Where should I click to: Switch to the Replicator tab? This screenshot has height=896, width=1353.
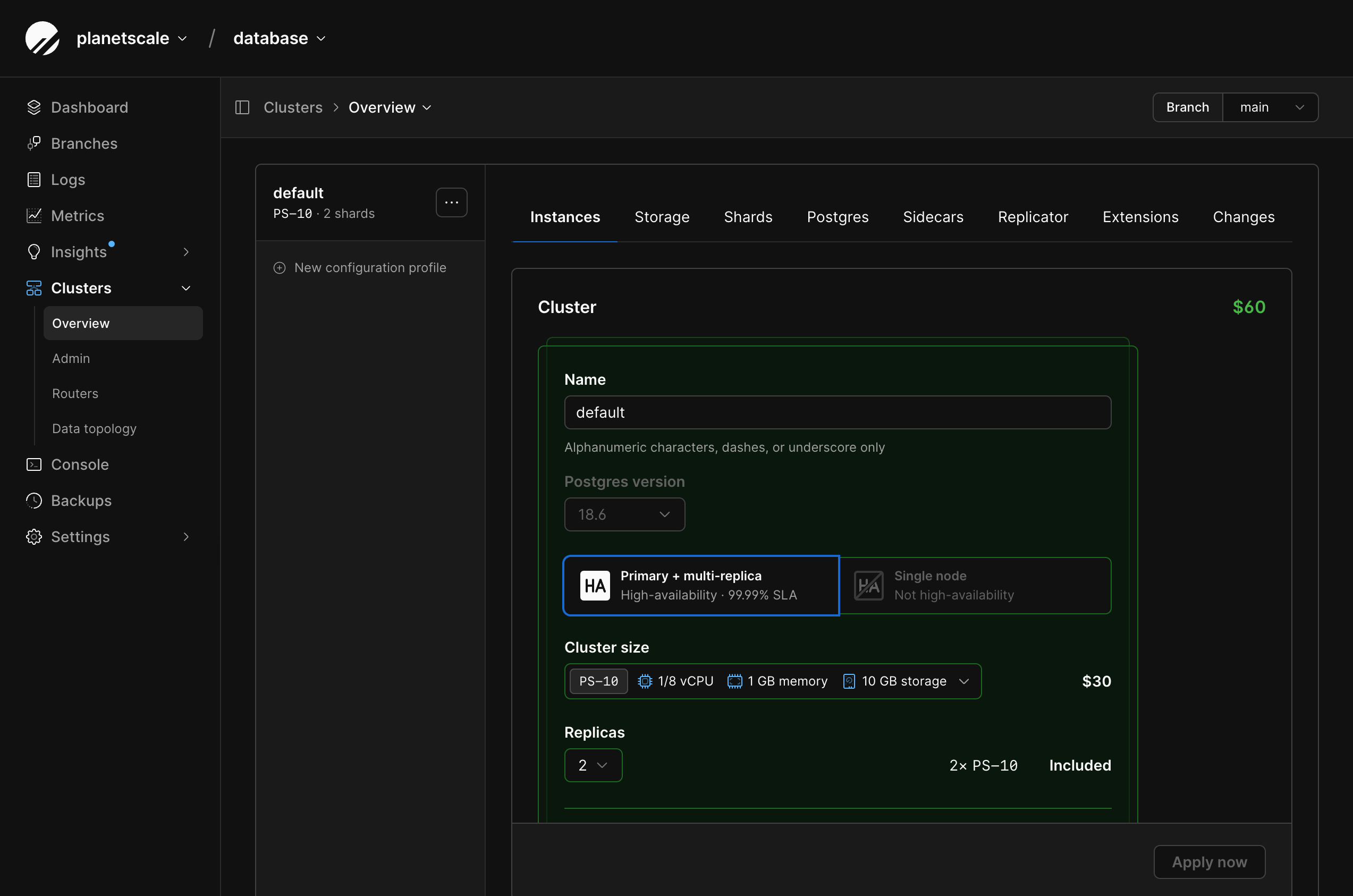1033,217
